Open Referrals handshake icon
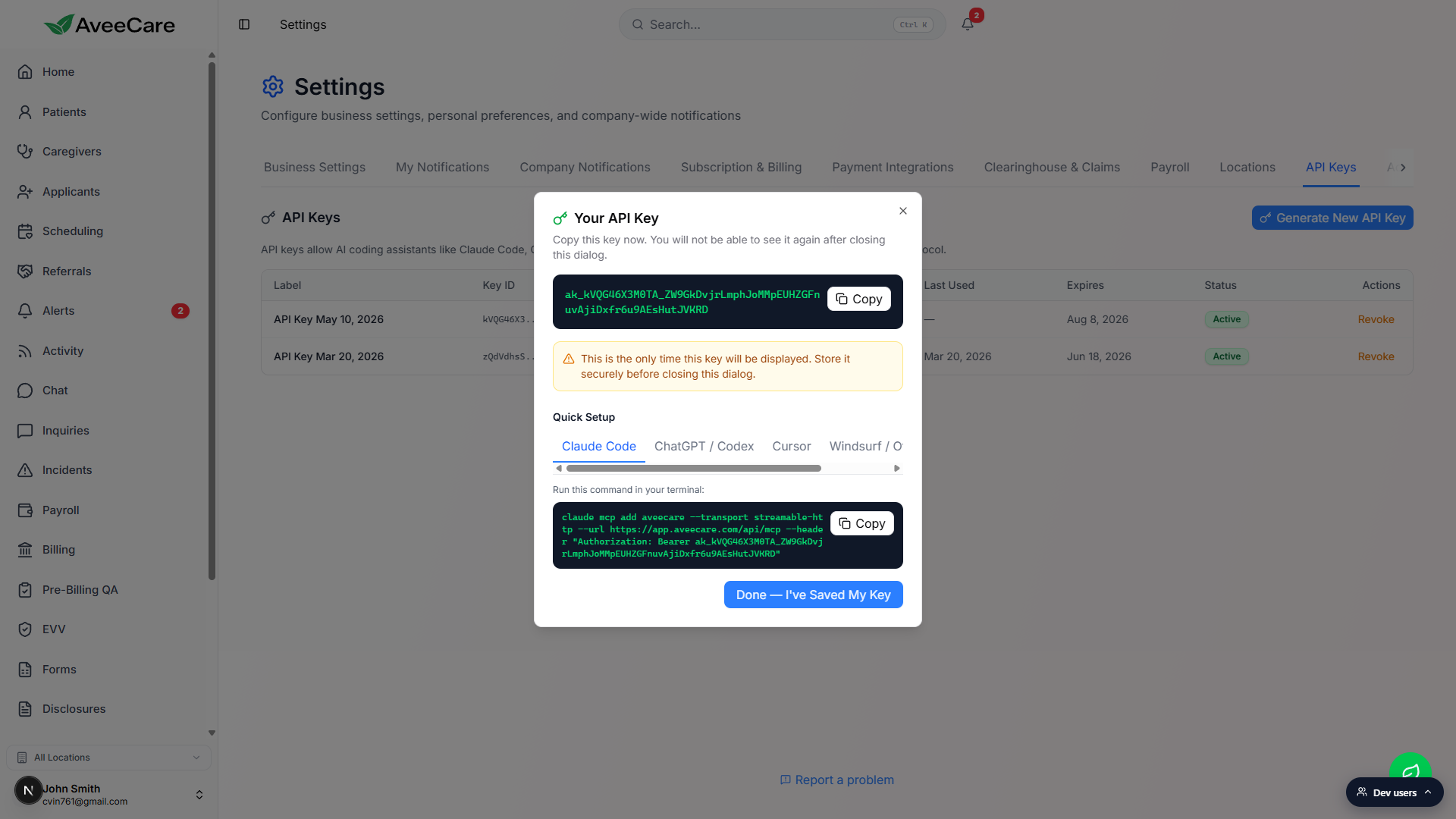The height and width of the screenshot is (819, 1456). 25,271
